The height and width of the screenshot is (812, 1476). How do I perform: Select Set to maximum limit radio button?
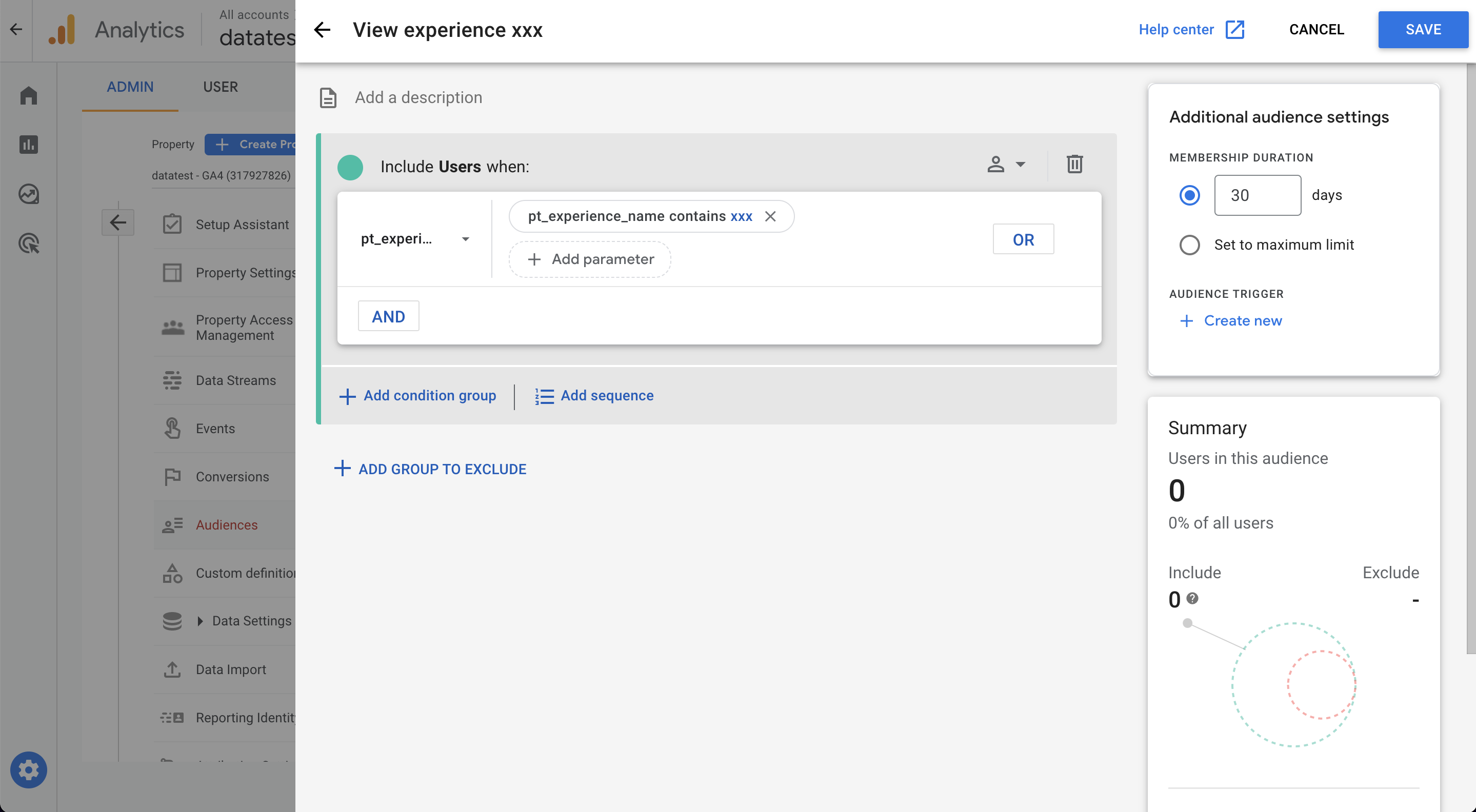click(x=1189, y=245)
